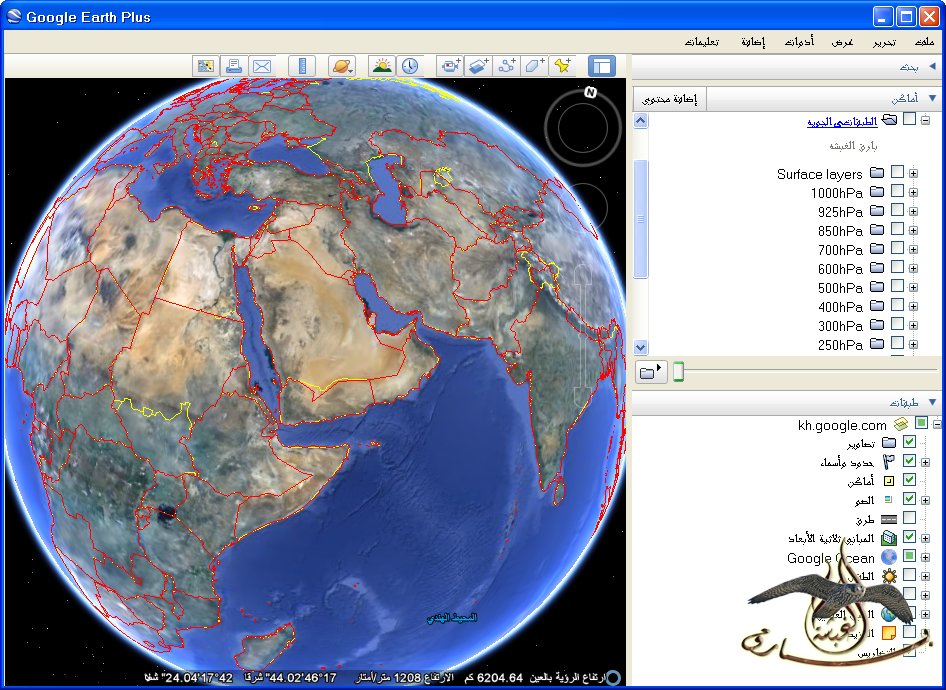Click the Print toolbar icon
946x690 pixels.
[233, 66]
